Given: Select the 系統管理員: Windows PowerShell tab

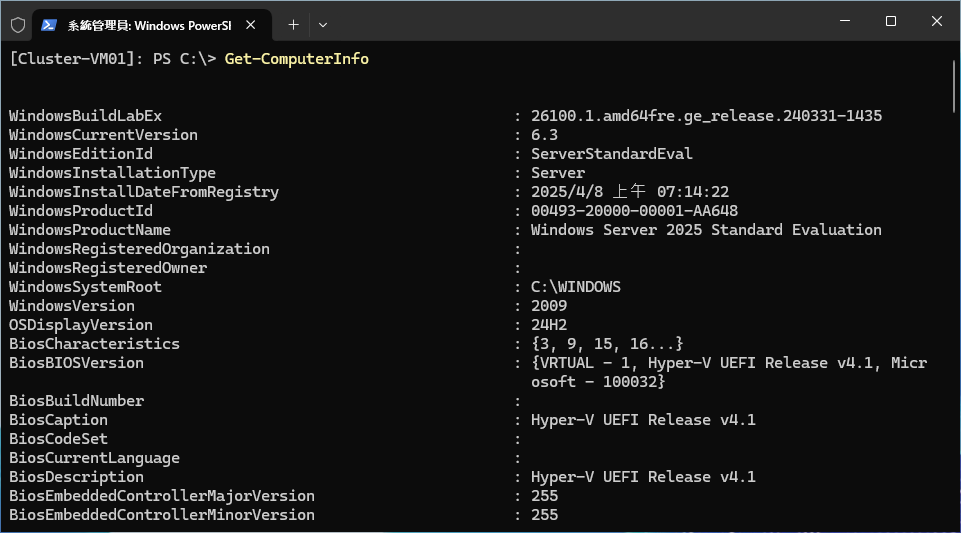Looking at the screenshot, I should (x=150, y=24).
